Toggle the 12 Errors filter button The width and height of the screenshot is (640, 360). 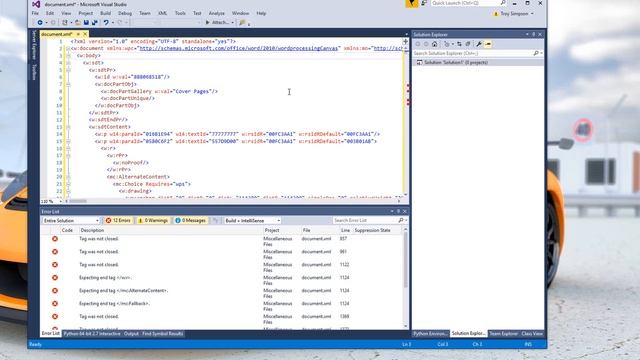118,220
